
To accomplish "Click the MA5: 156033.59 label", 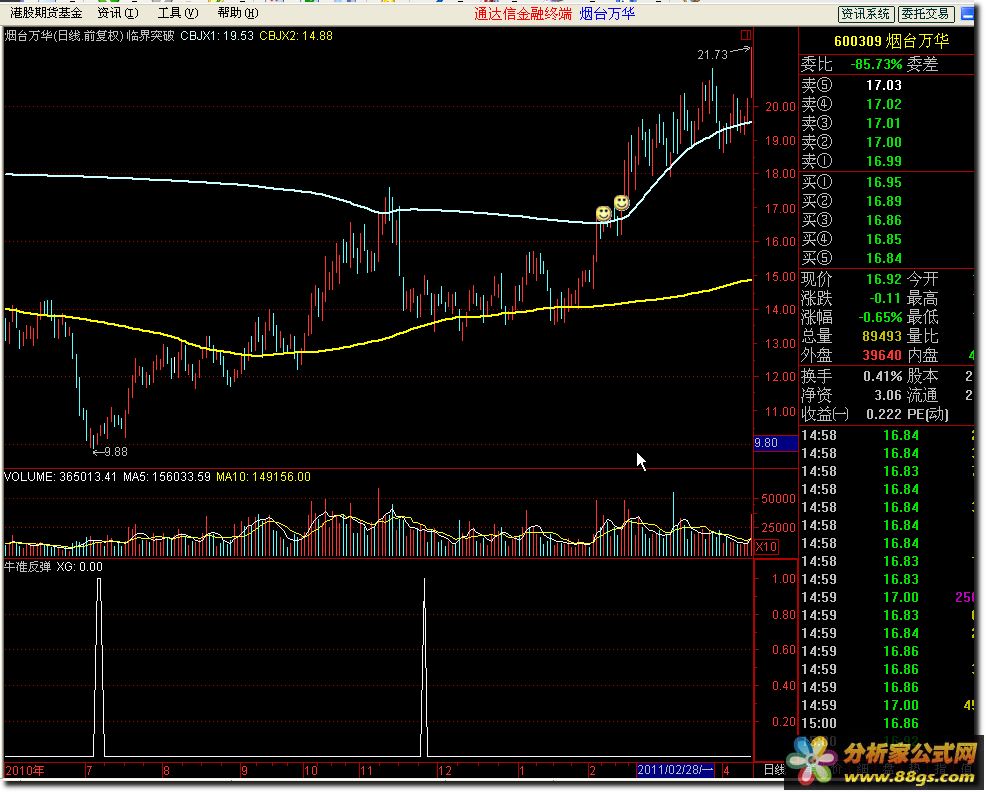I will pos(167,477).
